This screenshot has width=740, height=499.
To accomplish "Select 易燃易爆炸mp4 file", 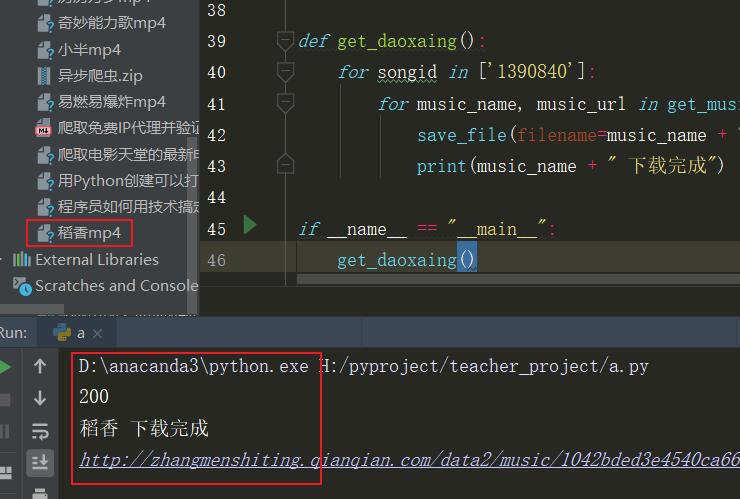I will (111, 101).
